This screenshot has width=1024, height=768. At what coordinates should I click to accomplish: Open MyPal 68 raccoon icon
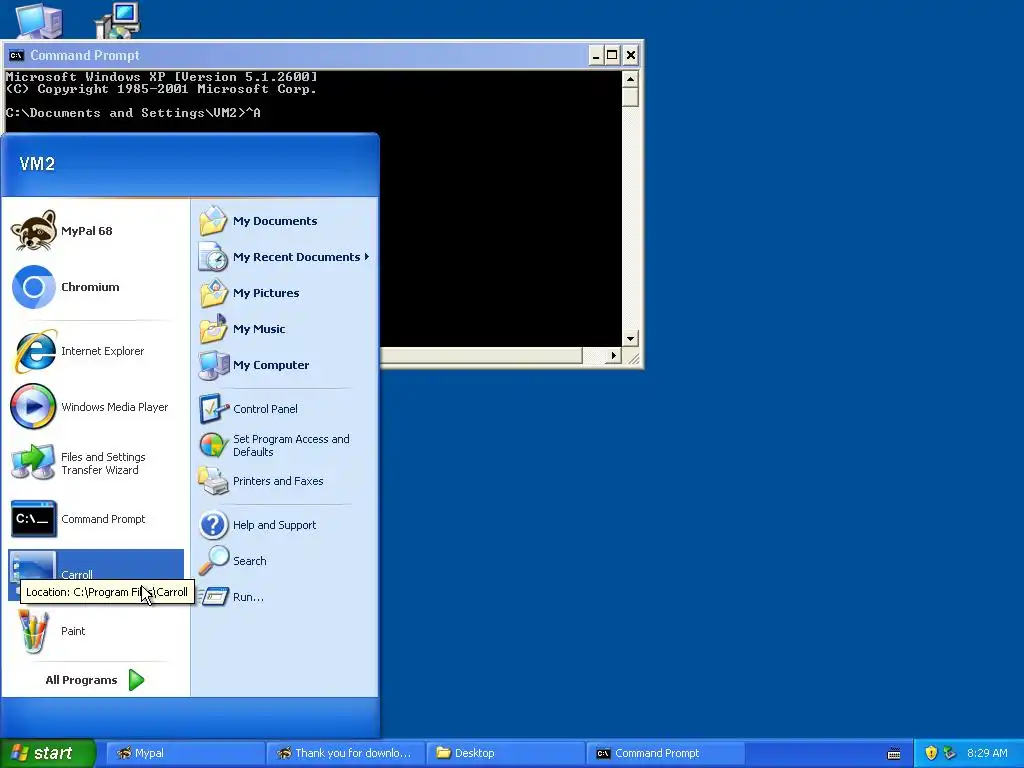pos(33,231)
